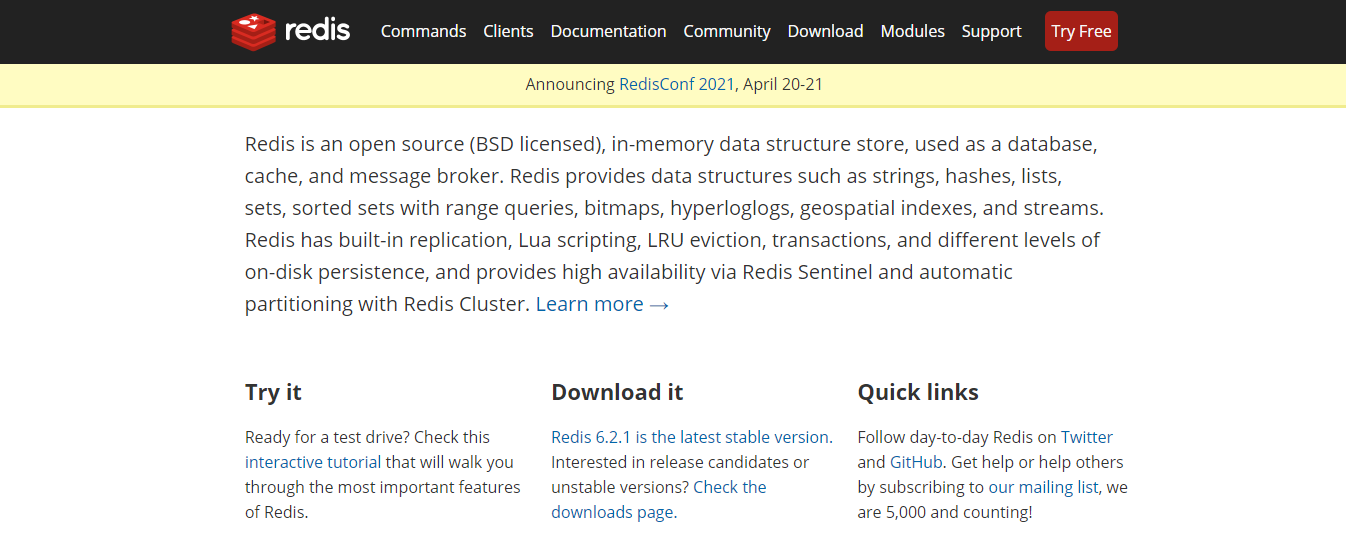Click the red Try Free button
The image size is (1346, 549).
pyautogui.click(x=1081, y=31)
